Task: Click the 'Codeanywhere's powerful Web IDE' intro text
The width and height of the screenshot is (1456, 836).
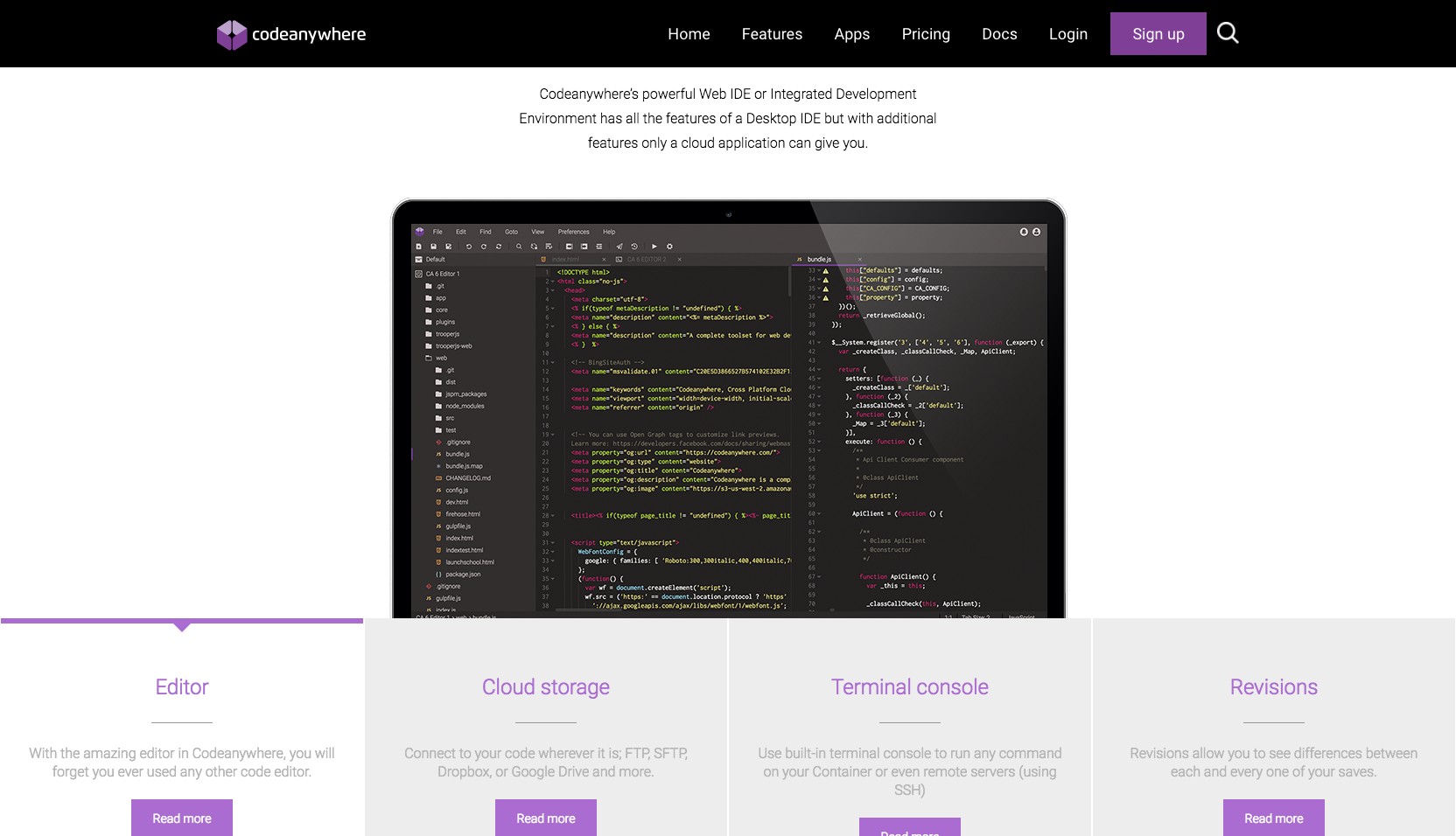Action: point(728,118)
